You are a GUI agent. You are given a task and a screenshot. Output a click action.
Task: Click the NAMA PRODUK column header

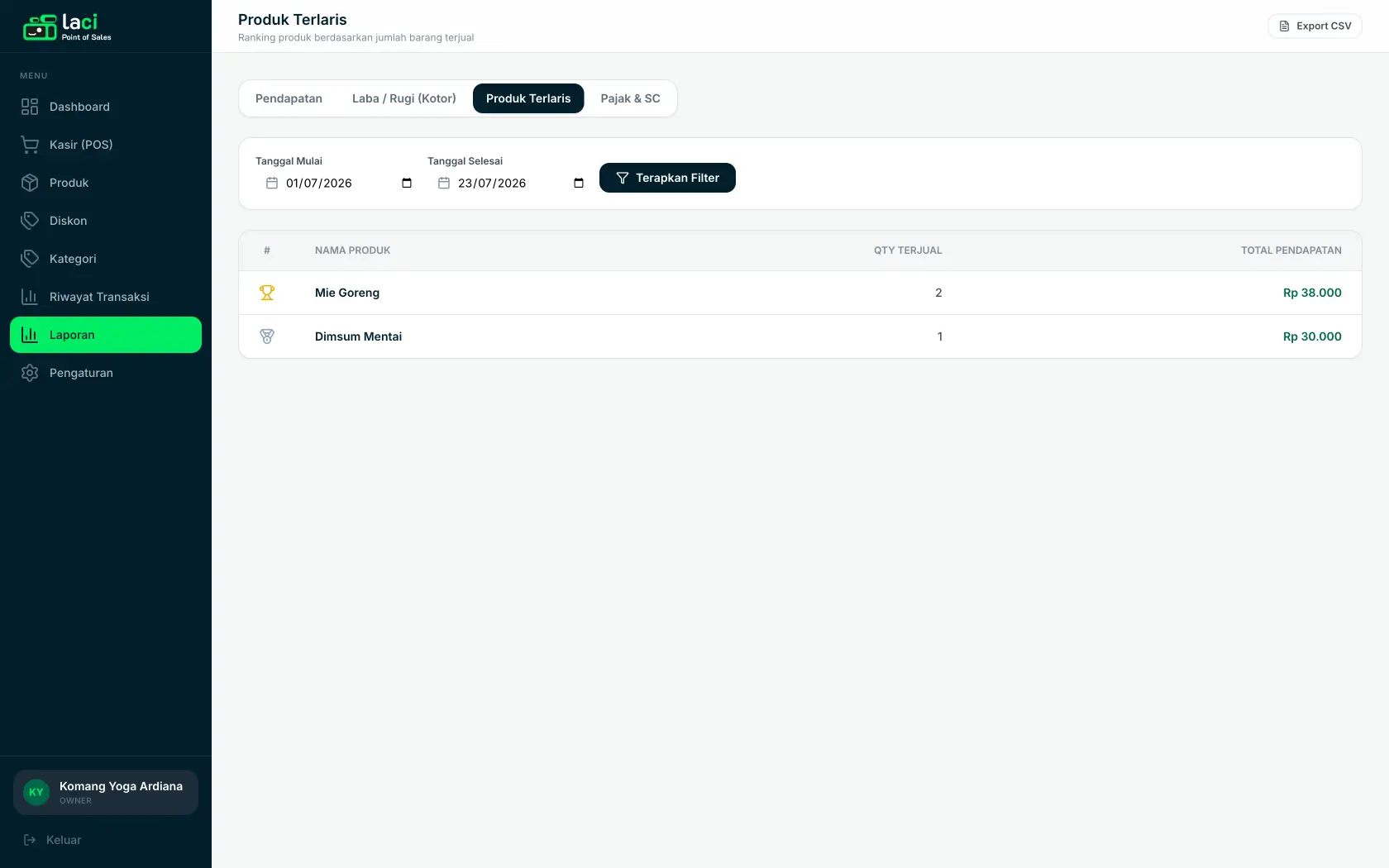pos(352,250)
